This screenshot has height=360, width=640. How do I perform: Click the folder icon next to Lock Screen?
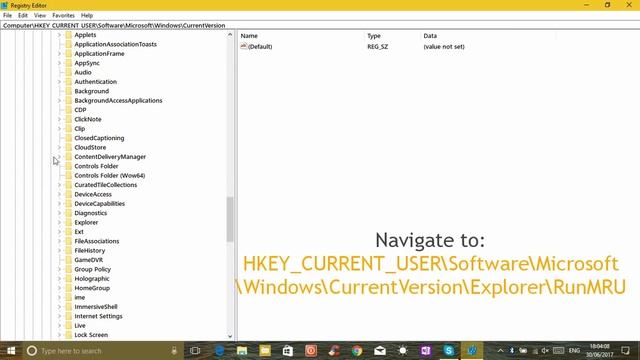click(69, 335)
